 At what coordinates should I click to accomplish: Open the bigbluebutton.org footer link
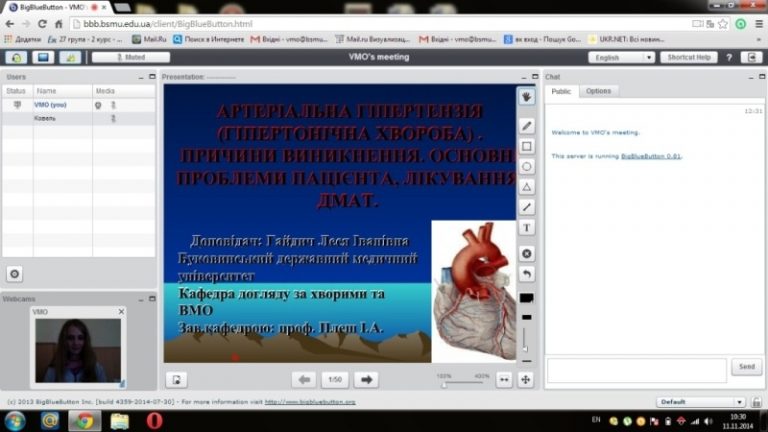point(310,402)
